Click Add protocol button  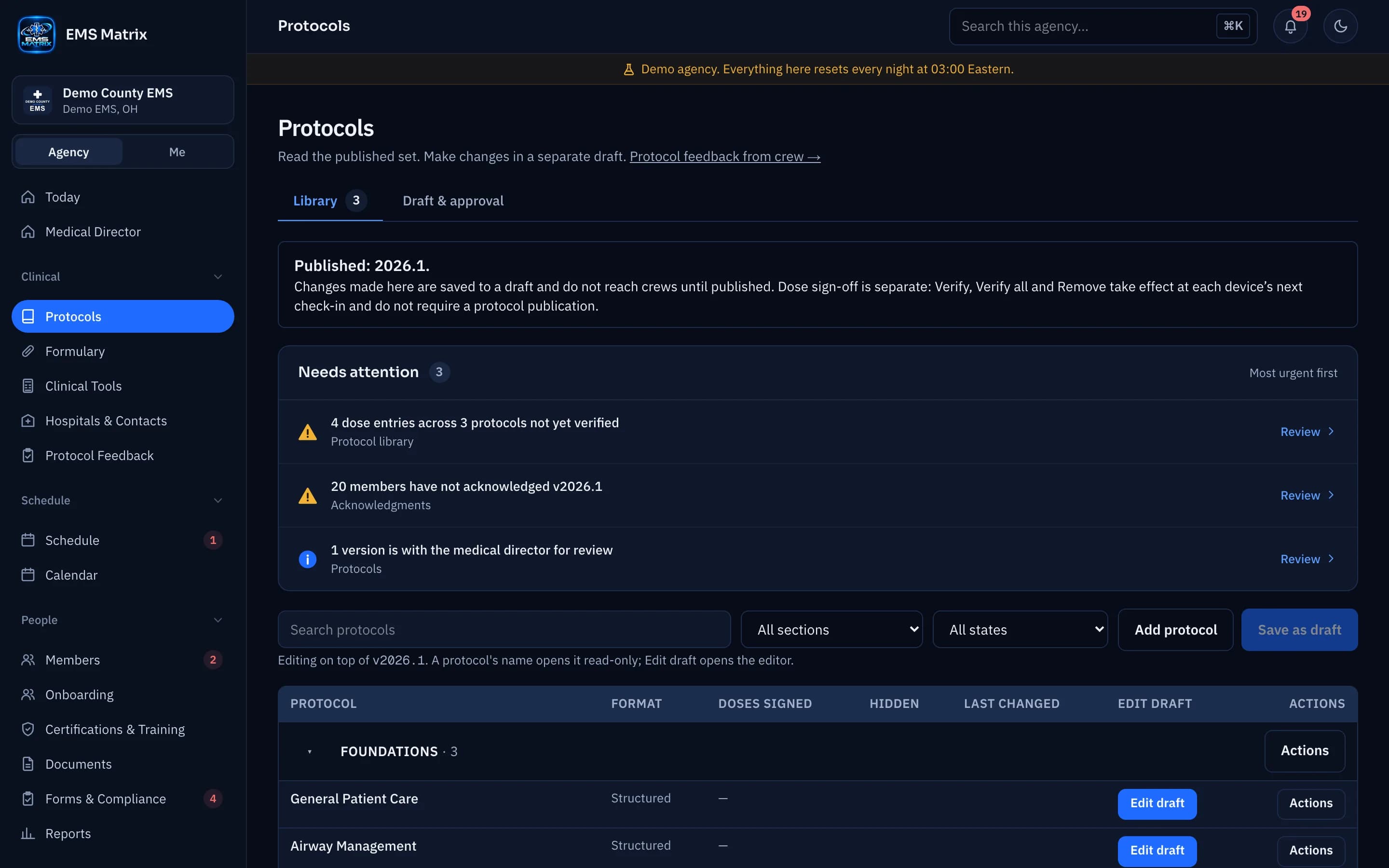point(1175,630)
